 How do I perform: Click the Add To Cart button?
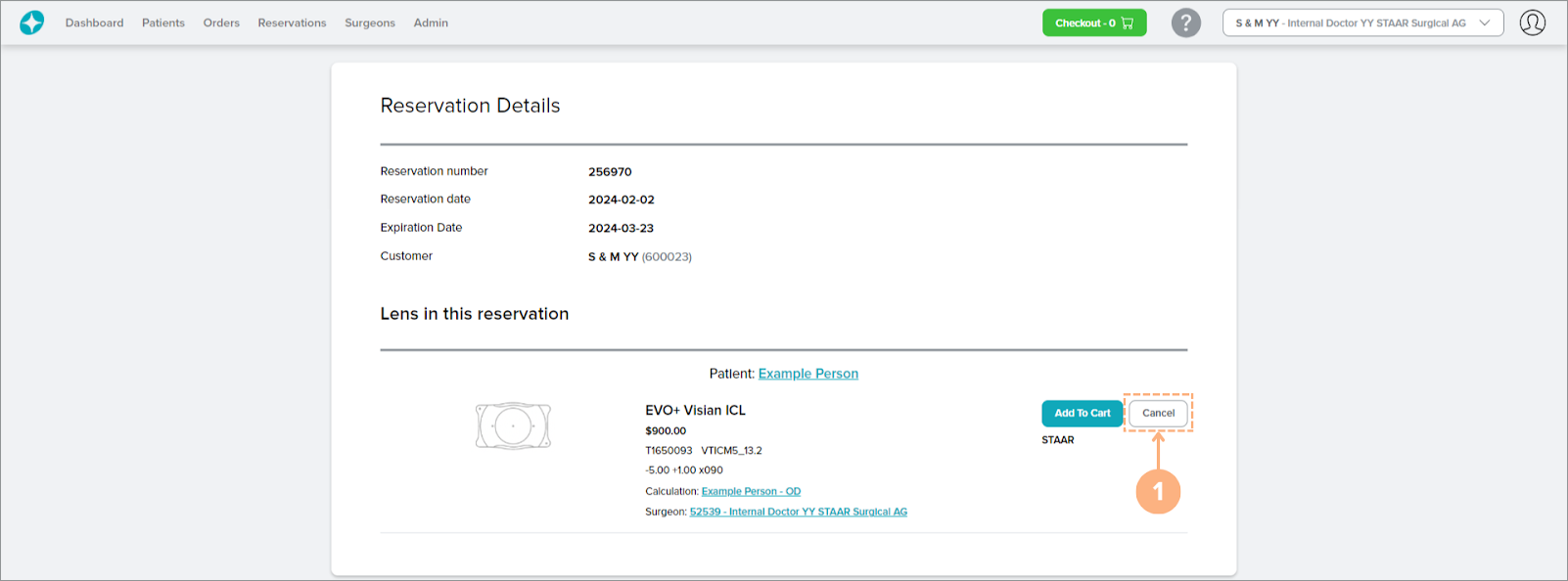point(1082,413)
